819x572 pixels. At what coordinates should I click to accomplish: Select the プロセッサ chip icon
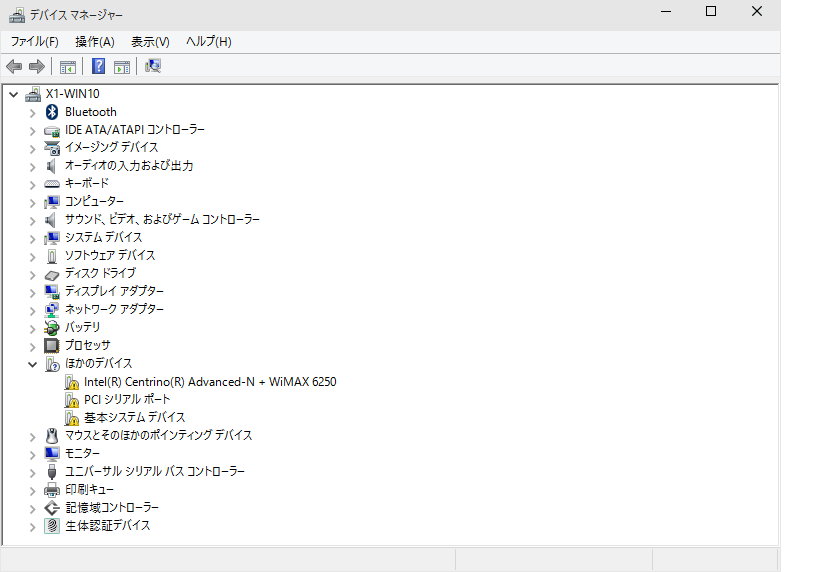(52, 345)
